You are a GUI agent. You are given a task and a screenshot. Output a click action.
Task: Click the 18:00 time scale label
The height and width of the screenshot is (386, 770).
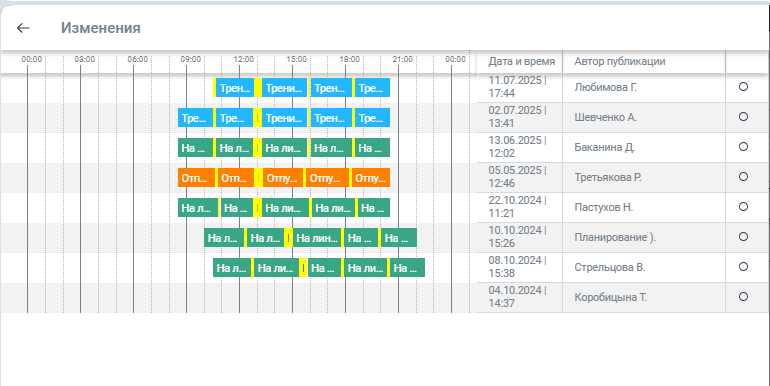point(350,59)
